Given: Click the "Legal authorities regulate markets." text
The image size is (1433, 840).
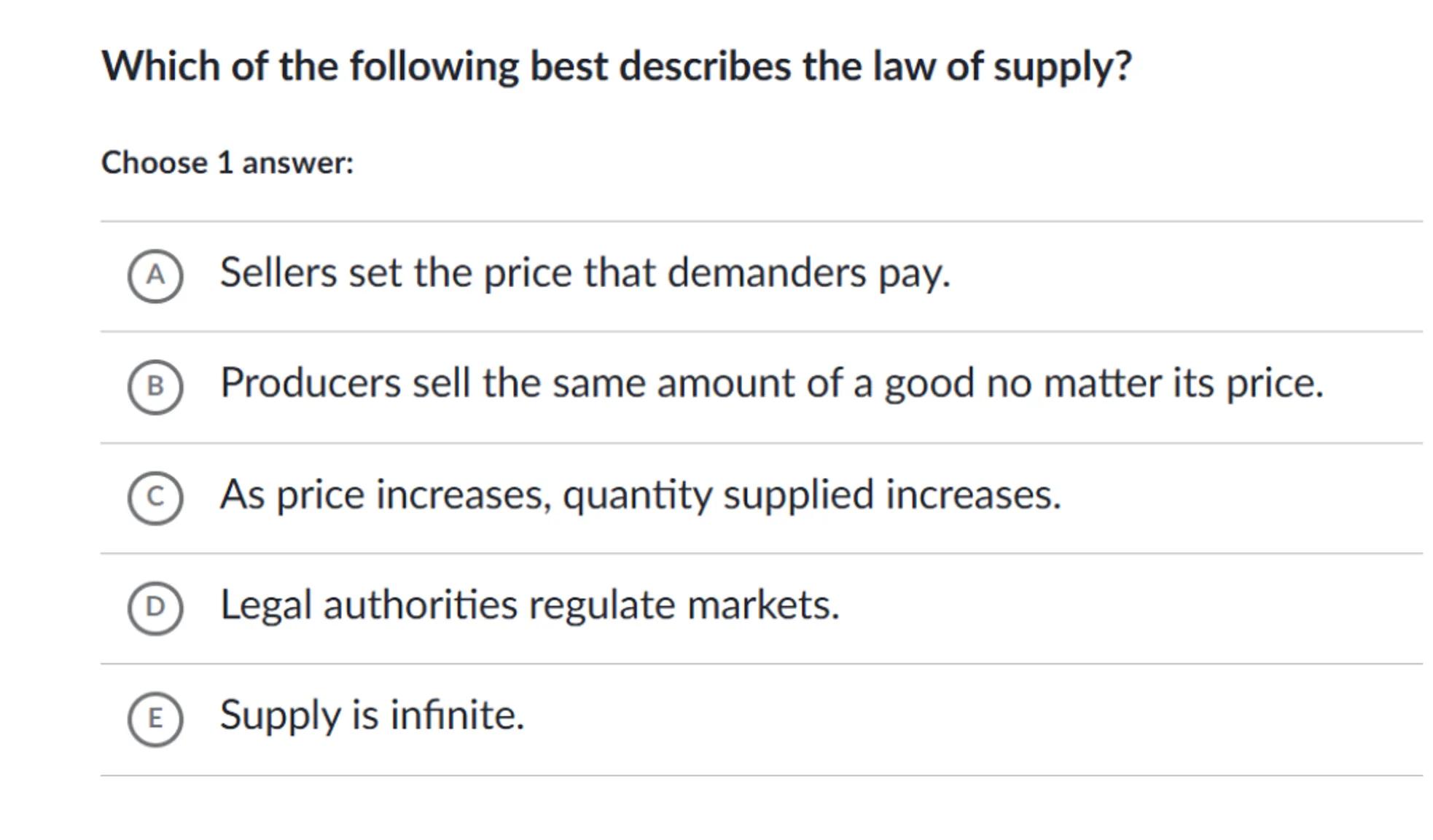Looking at the screenshot, I should coord(530,605).
